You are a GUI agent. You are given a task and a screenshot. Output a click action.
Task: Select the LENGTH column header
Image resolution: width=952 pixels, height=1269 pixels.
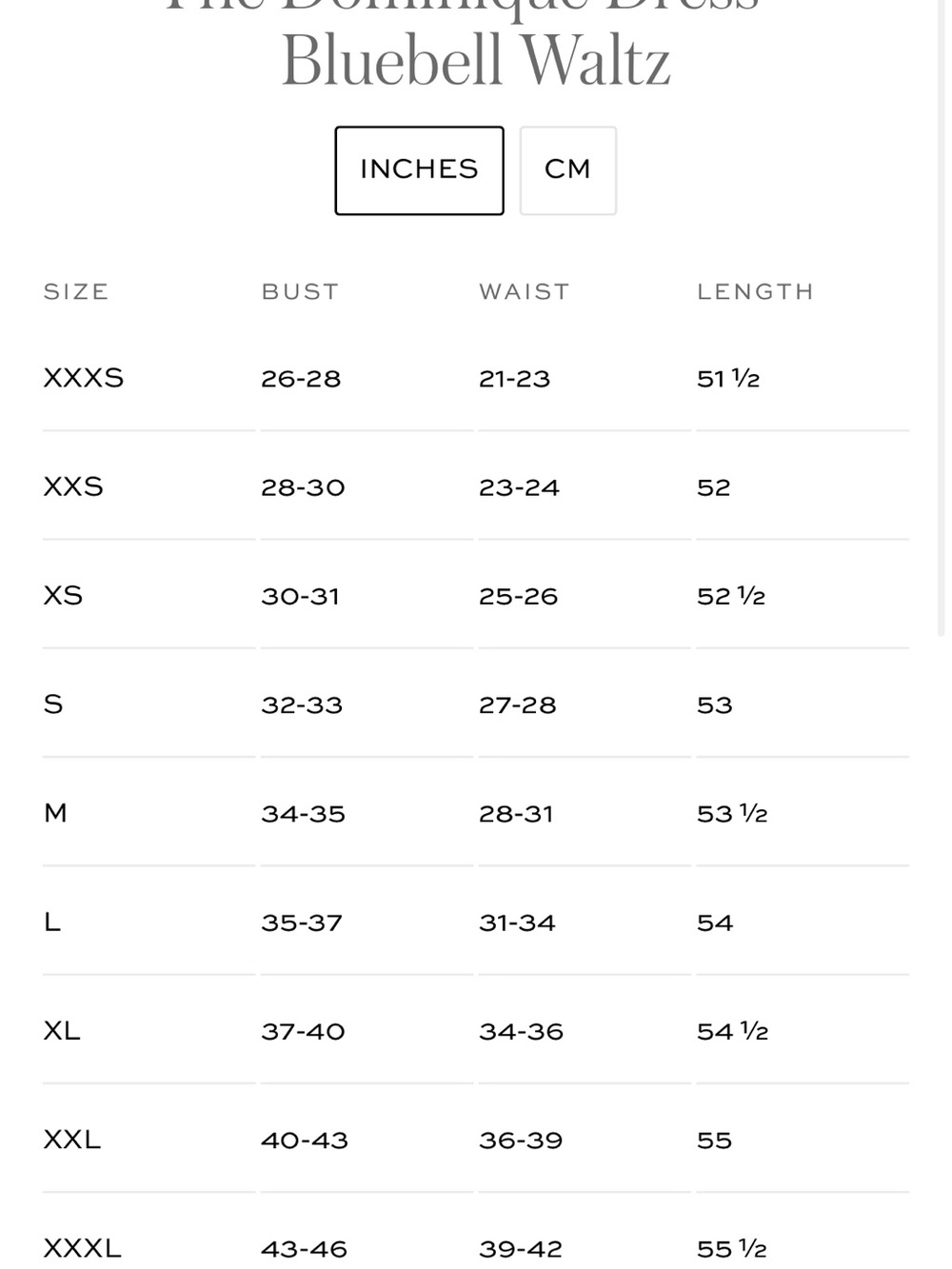click(756, 291)
